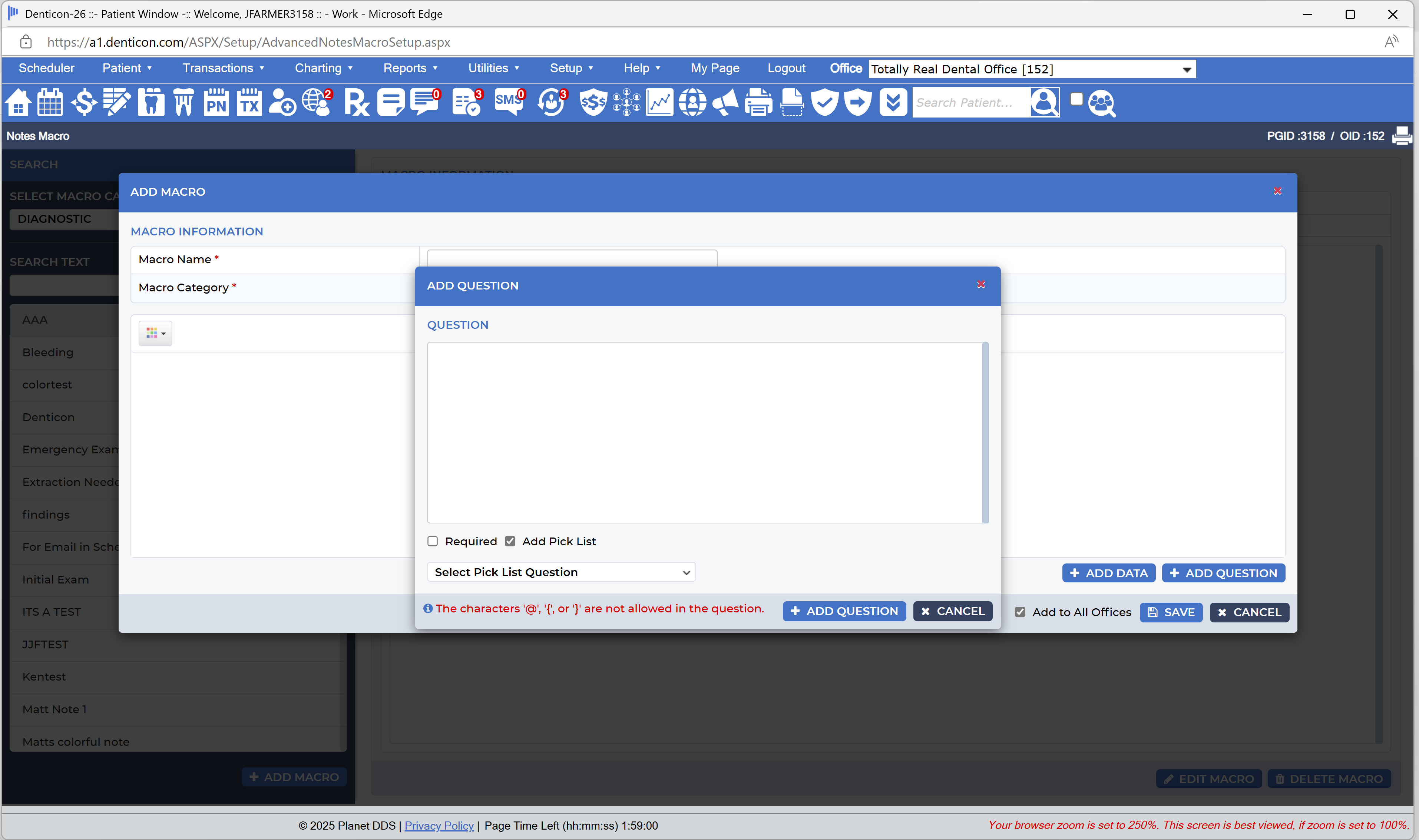Open the Home icon in toolbar
The width and height of the screenshot is (1419, 840).
(x=18, y=102)
